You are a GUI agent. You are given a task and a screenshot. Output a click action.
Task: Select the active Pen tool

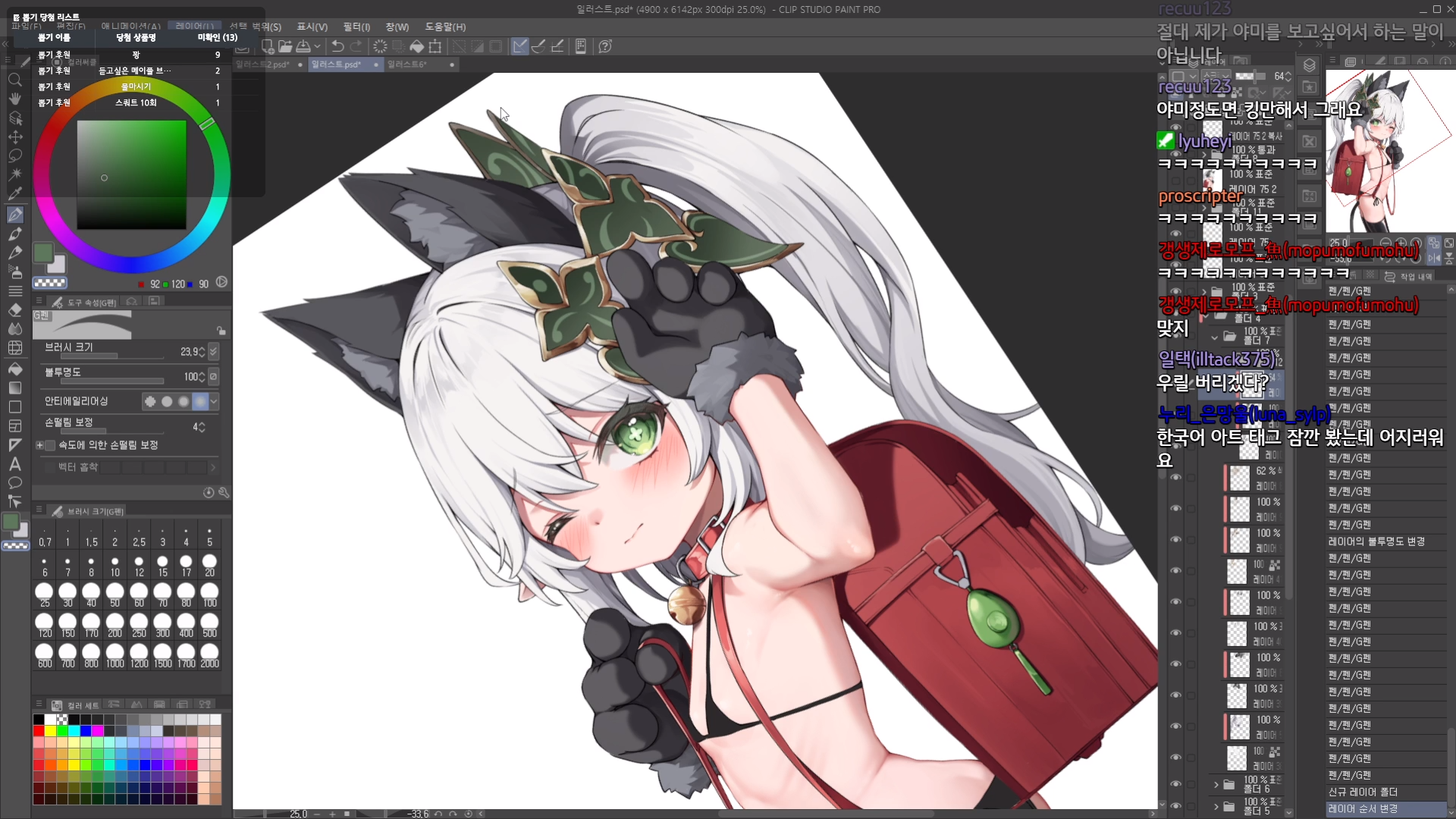pyautogui.click(x=14, y=215)
